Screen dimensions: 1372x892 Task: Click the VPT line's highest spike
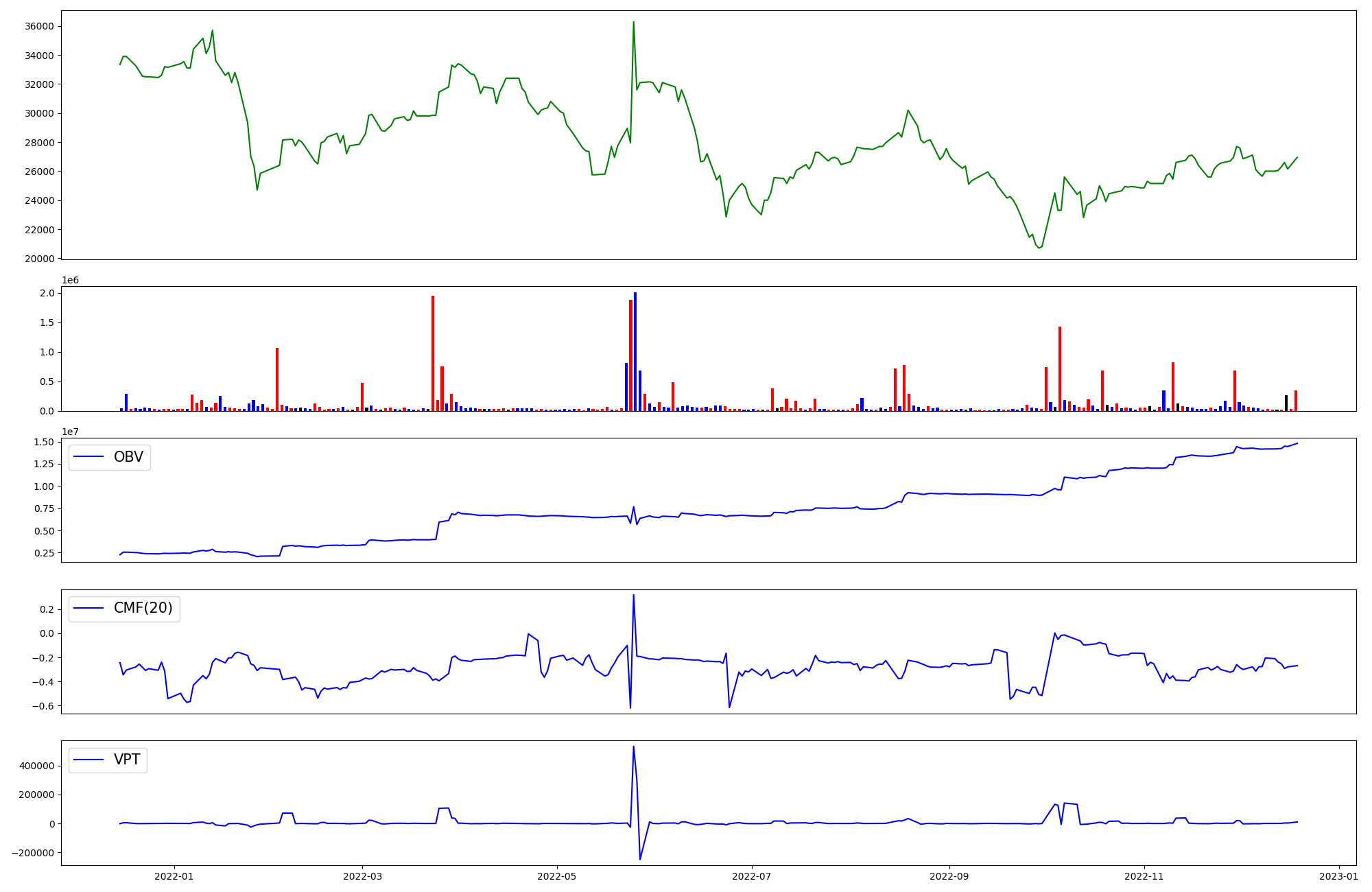633,747
